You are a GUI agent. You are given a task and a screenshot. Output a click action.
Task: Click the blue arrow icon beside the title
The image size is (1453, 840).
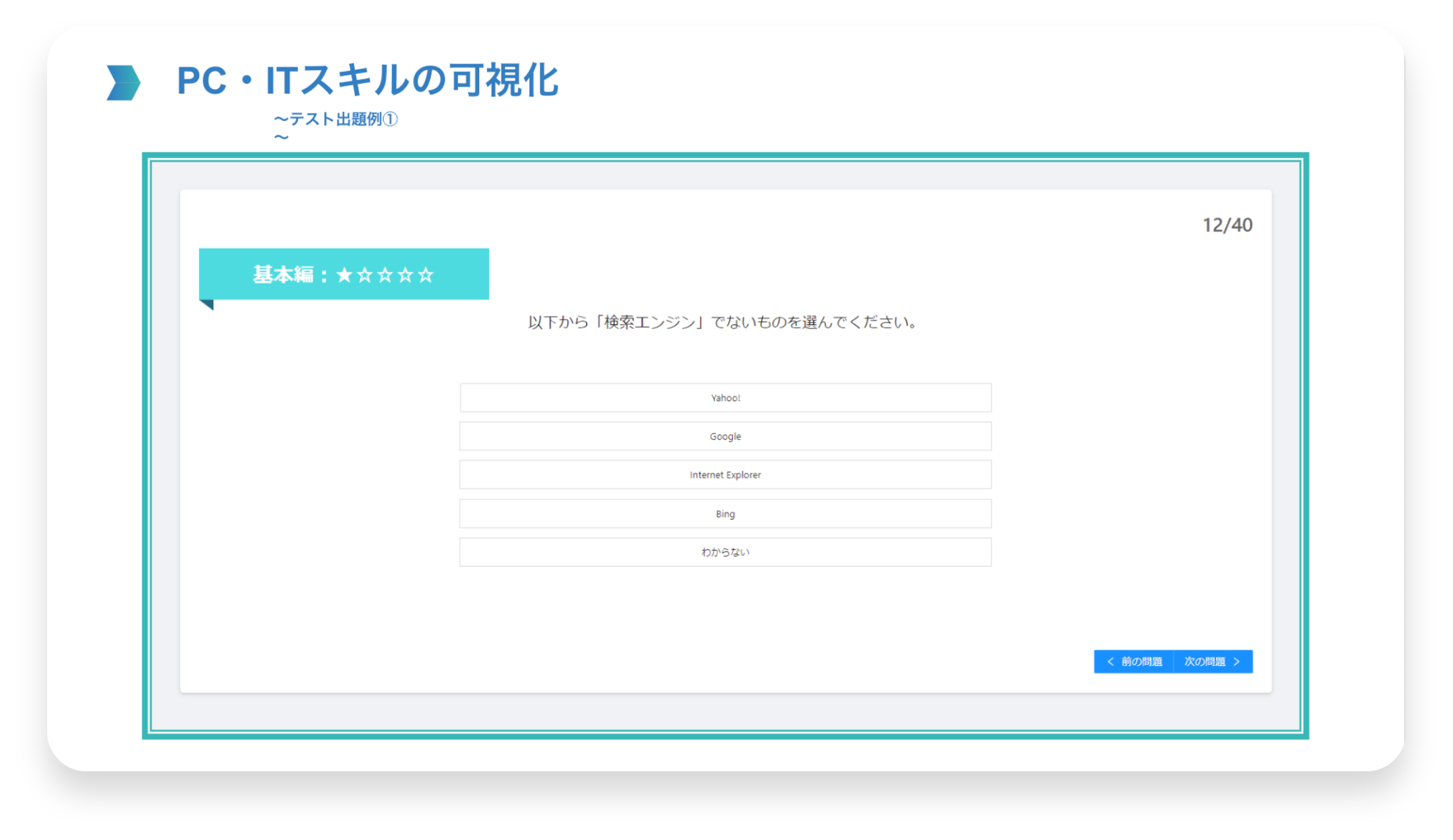123,82
